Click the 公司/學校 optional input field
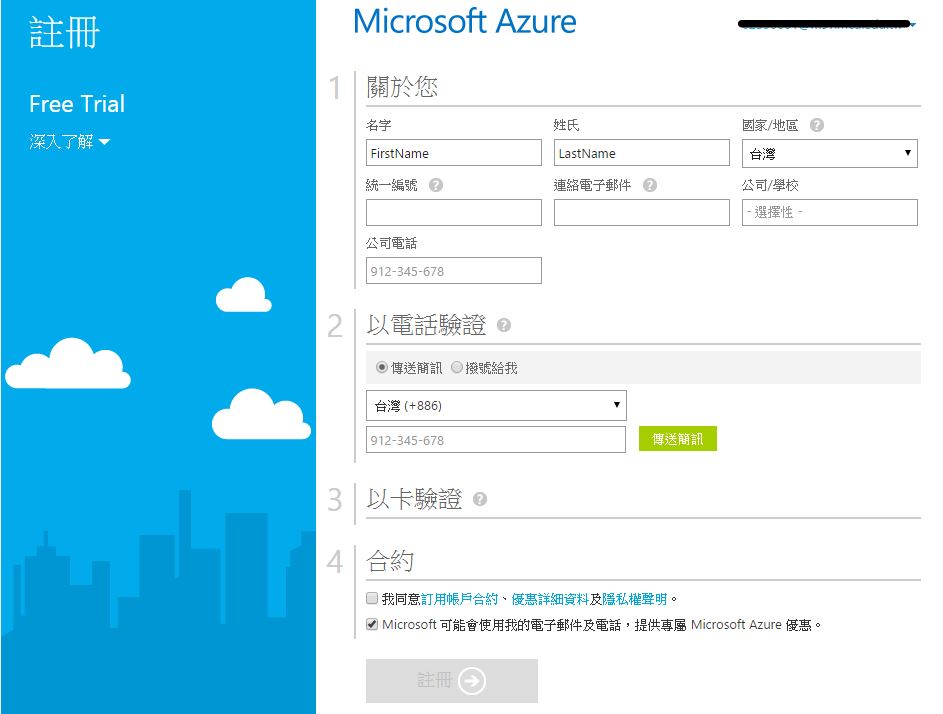943x714 pixels. 829,212
